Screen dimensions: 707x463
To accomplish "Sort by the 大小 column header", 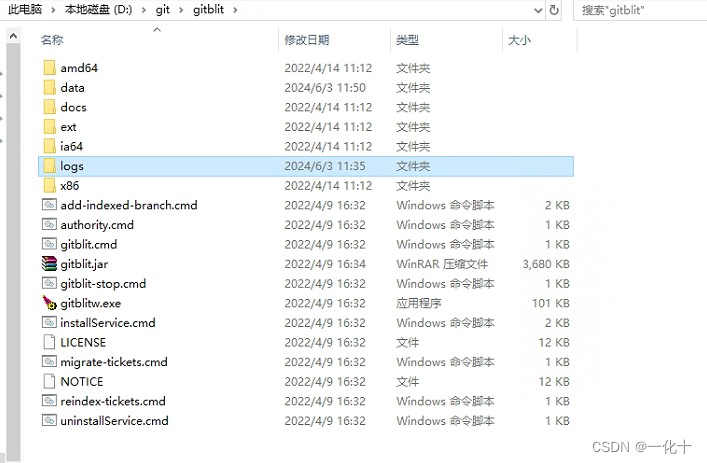I will tap(519, 40).
